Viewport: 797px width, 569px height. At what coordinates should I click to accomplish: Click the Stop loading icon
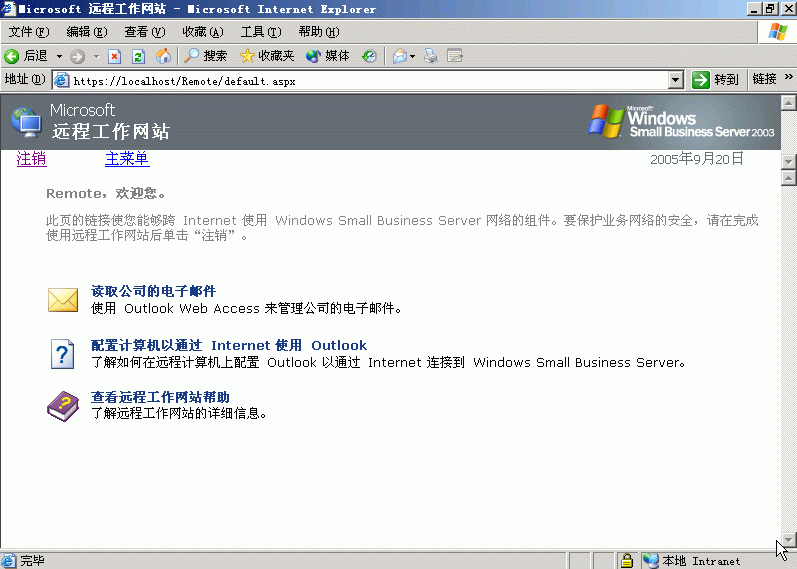[x=115, y=56]
